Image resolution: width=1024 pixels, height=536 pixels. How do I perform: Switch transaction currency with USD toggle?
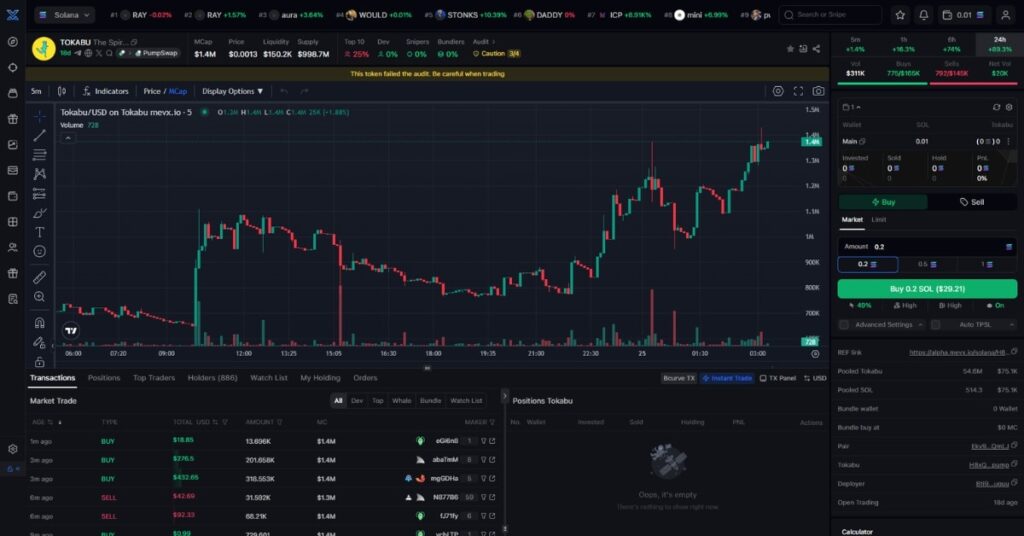tap(815, 378)
